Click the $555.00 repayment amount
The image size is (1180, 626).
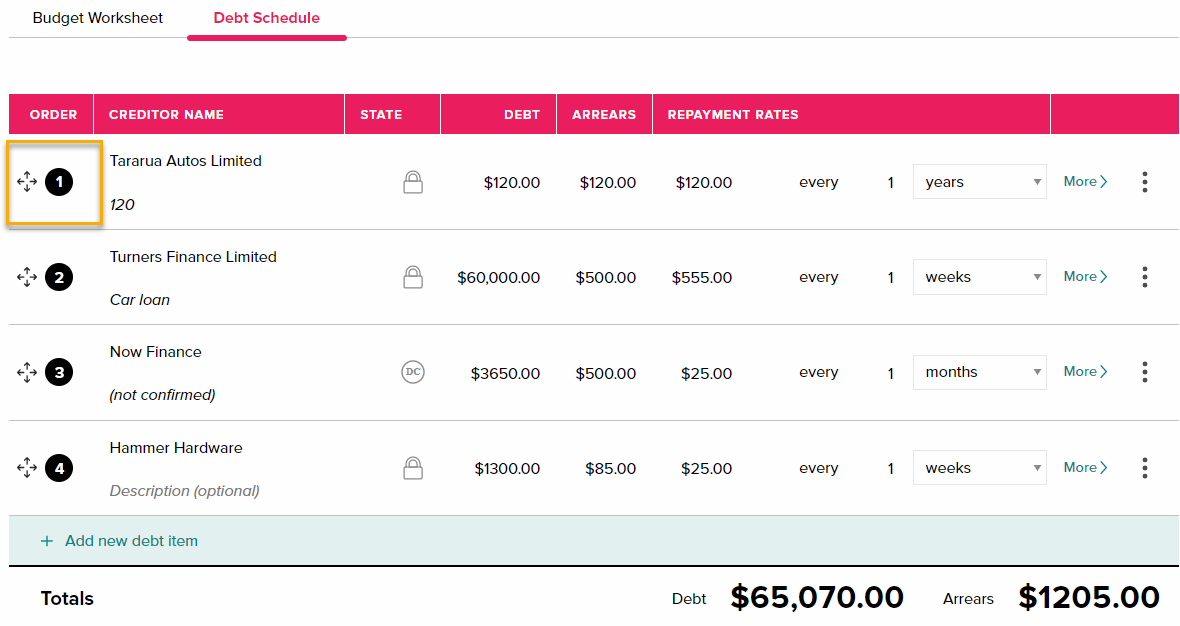[x=702, y=278]
